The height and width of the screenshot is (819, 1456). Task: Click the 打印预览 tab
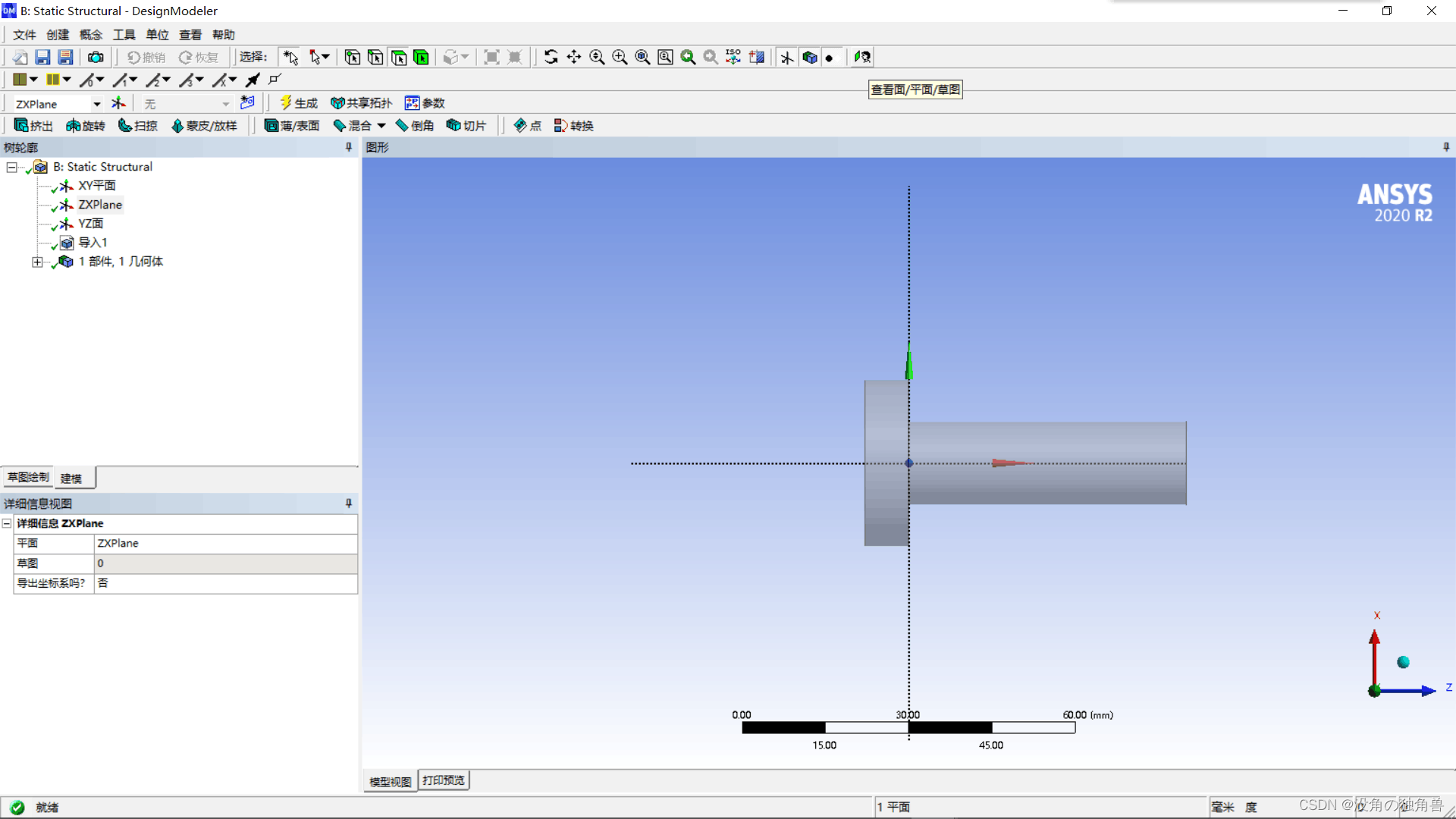pos(444,780)
